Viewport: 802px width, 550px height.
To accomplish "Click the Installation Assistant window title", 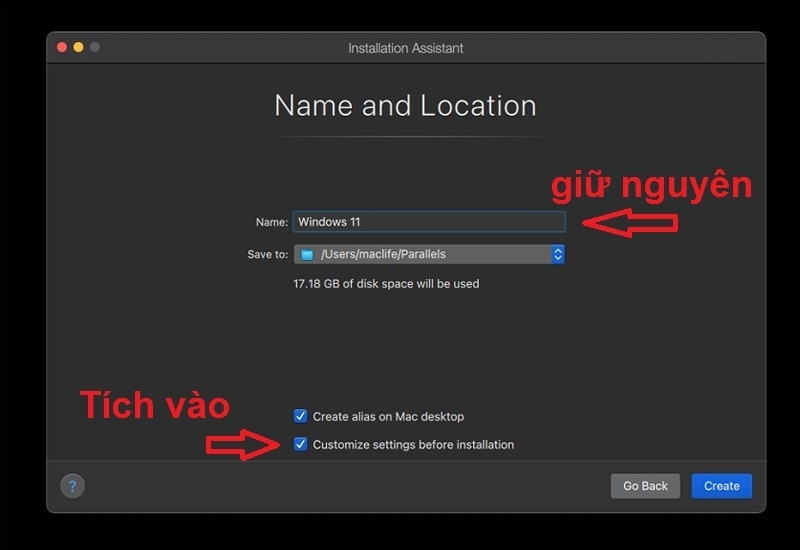I will coord(406,48).
